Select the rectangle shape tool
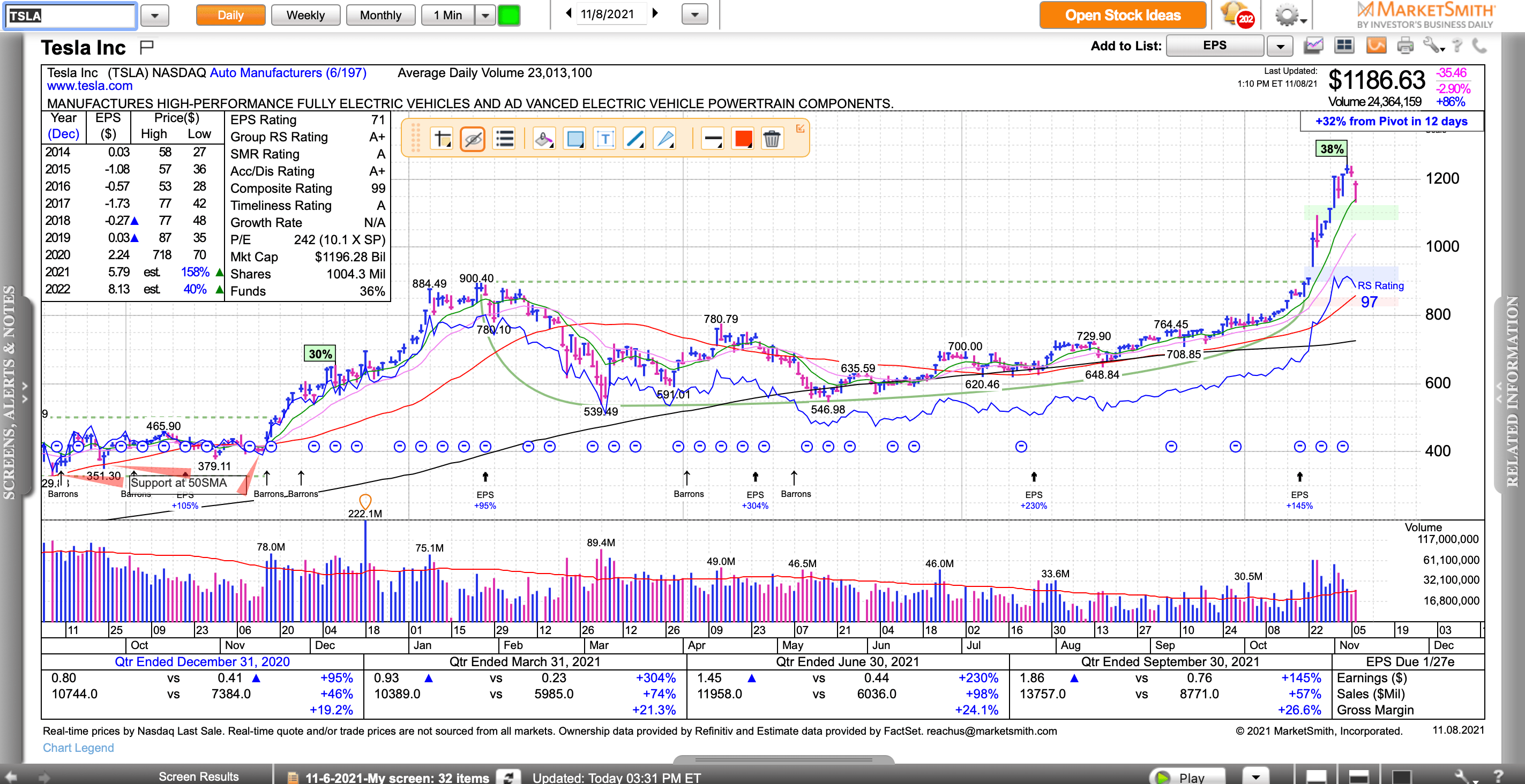This screenshot has width=1525, height=784. pos(574,140)
